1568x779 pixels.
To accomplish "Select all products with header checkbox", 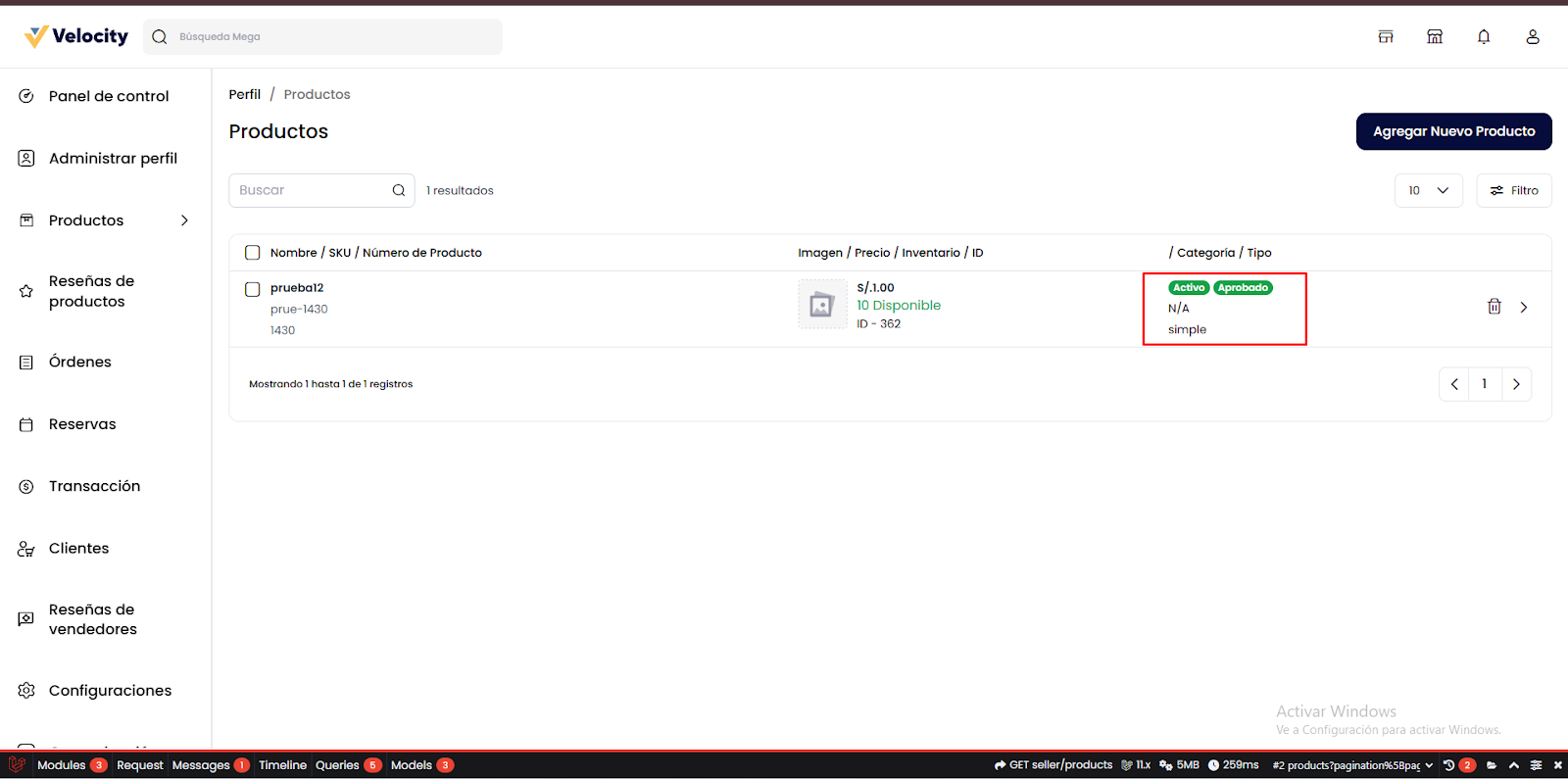I will click(x=253, y=253).
